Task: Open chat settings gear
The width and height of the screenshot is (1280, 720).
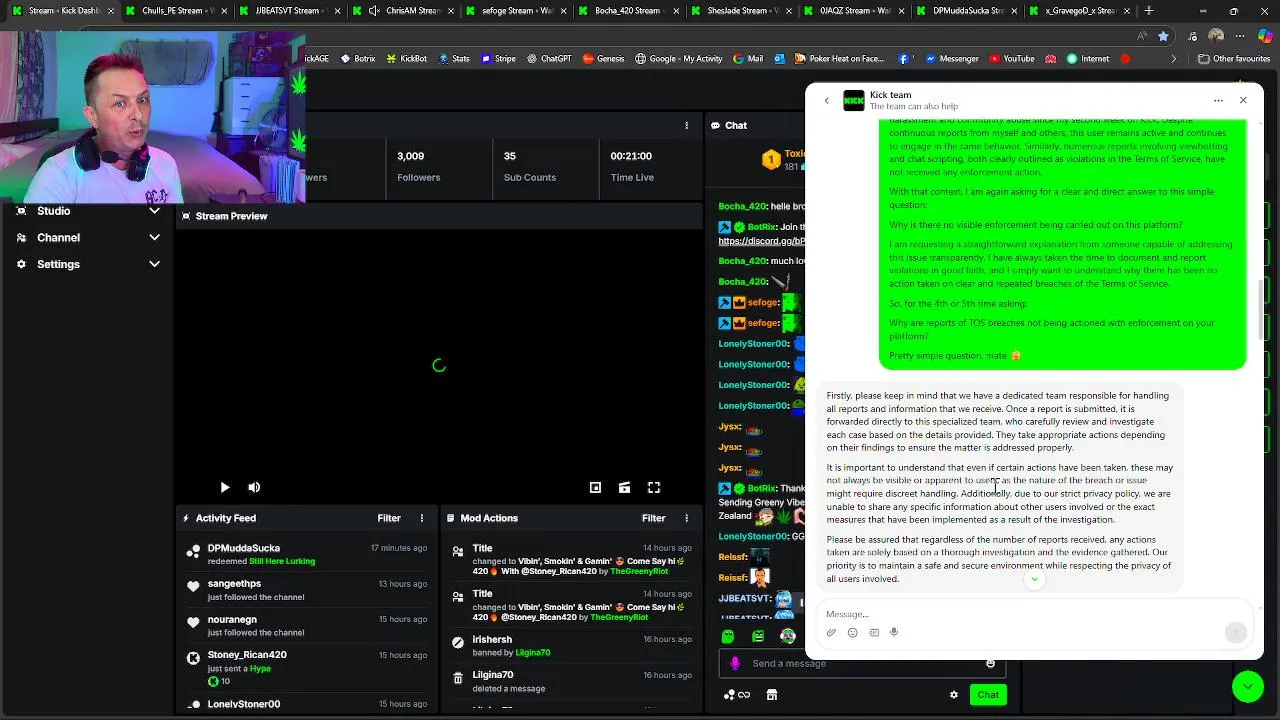Action: coord(953,695)
